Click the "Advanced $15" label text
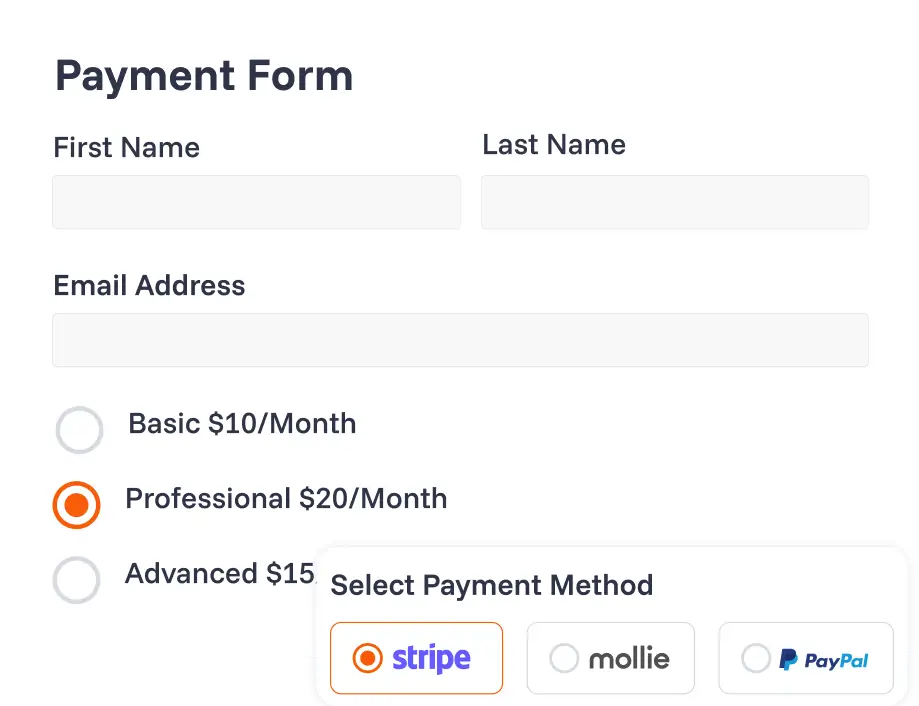 [220, 574]
